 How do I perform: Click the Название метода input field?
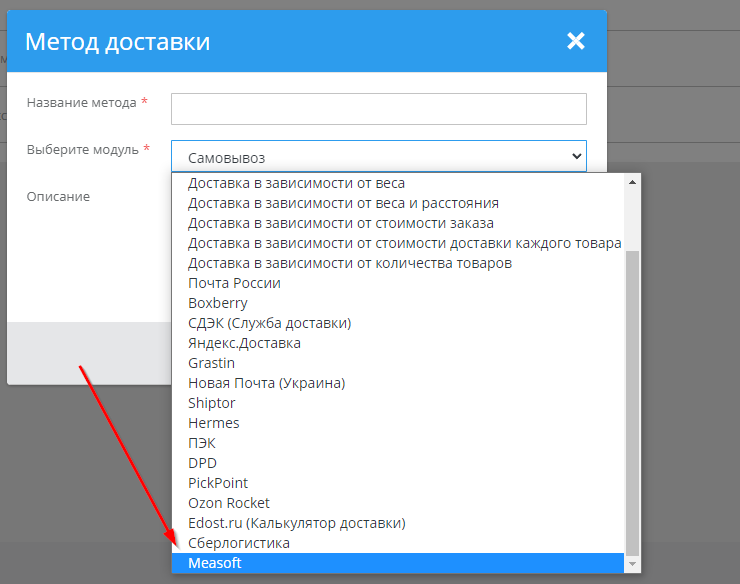(378, 108)
